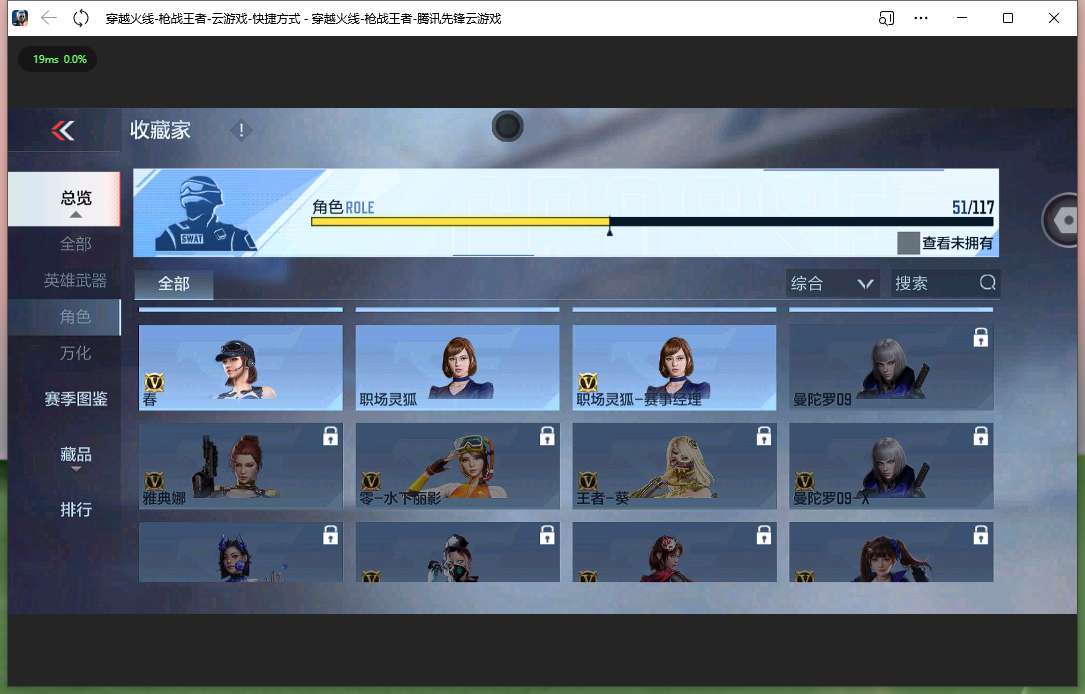Select 英雄武器 in the left sidebar

[75, 280]
